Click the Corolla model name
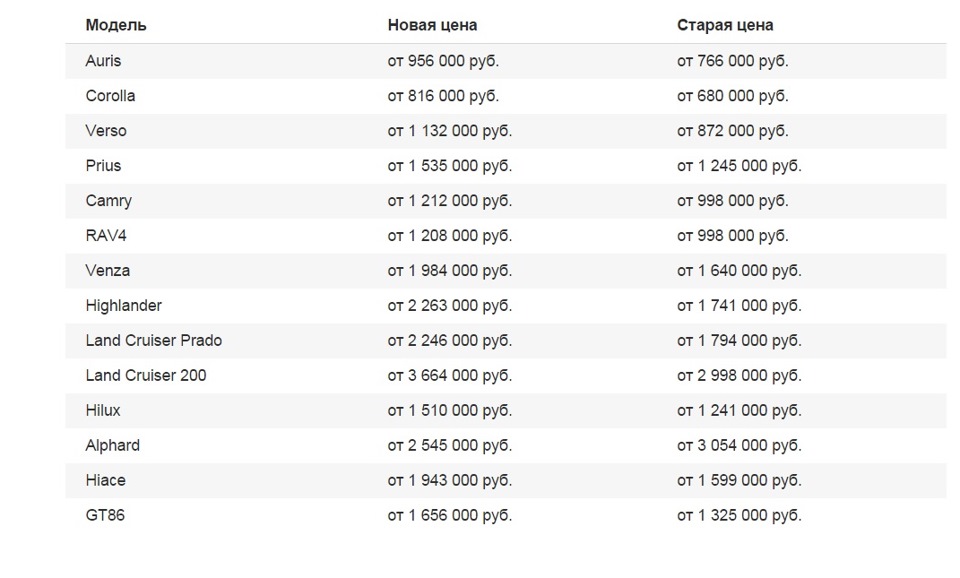Screen dimensions: 960x578 (110, 96)
